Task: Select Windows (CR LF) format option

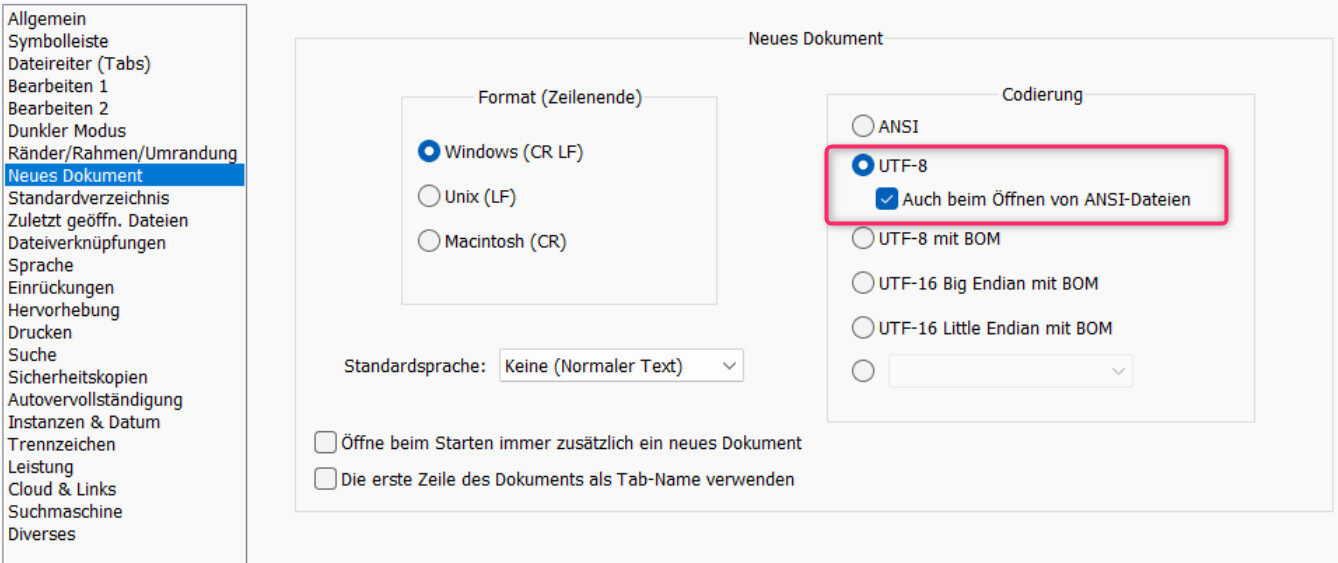Action: point(429,152)
